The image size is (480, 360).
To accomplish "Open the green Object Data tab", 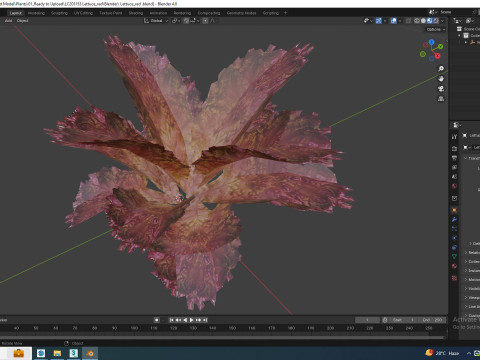I will pos(454,257).
